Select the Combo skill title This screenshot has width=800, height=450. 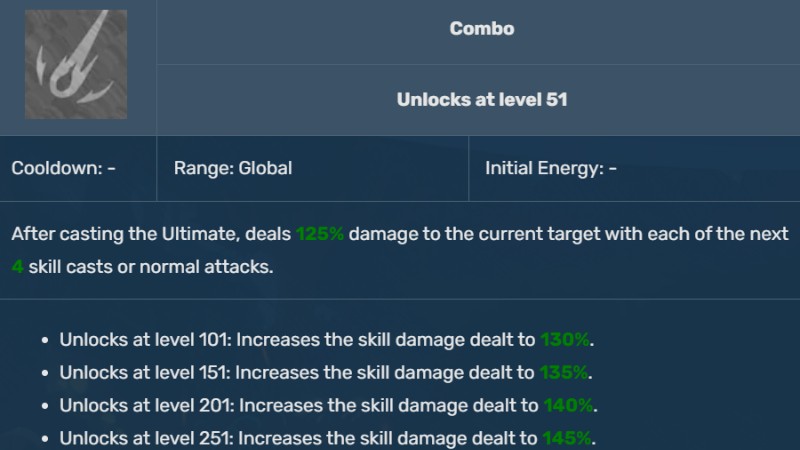click(x=482, y=29)
